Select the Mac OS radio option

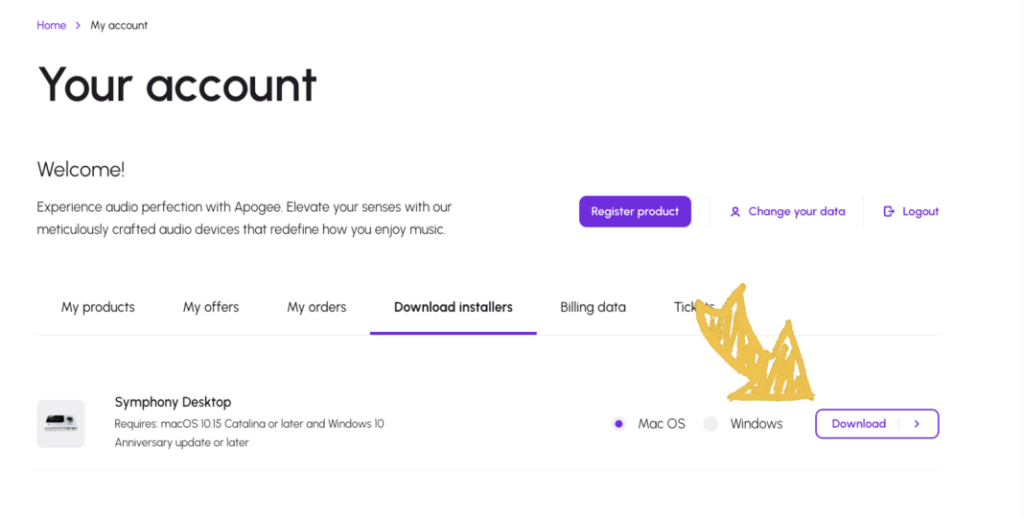[x=619, y=424]
